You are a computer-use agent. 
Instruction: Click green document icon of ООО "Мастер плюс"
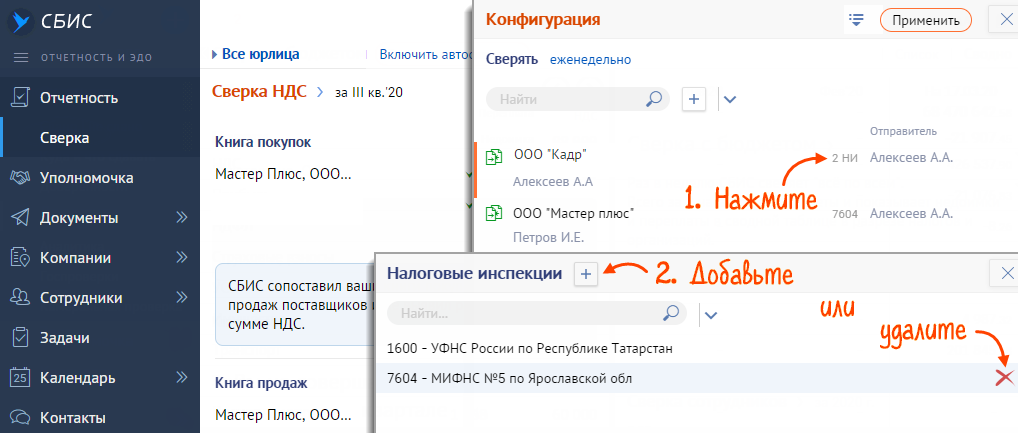point(495,212)
